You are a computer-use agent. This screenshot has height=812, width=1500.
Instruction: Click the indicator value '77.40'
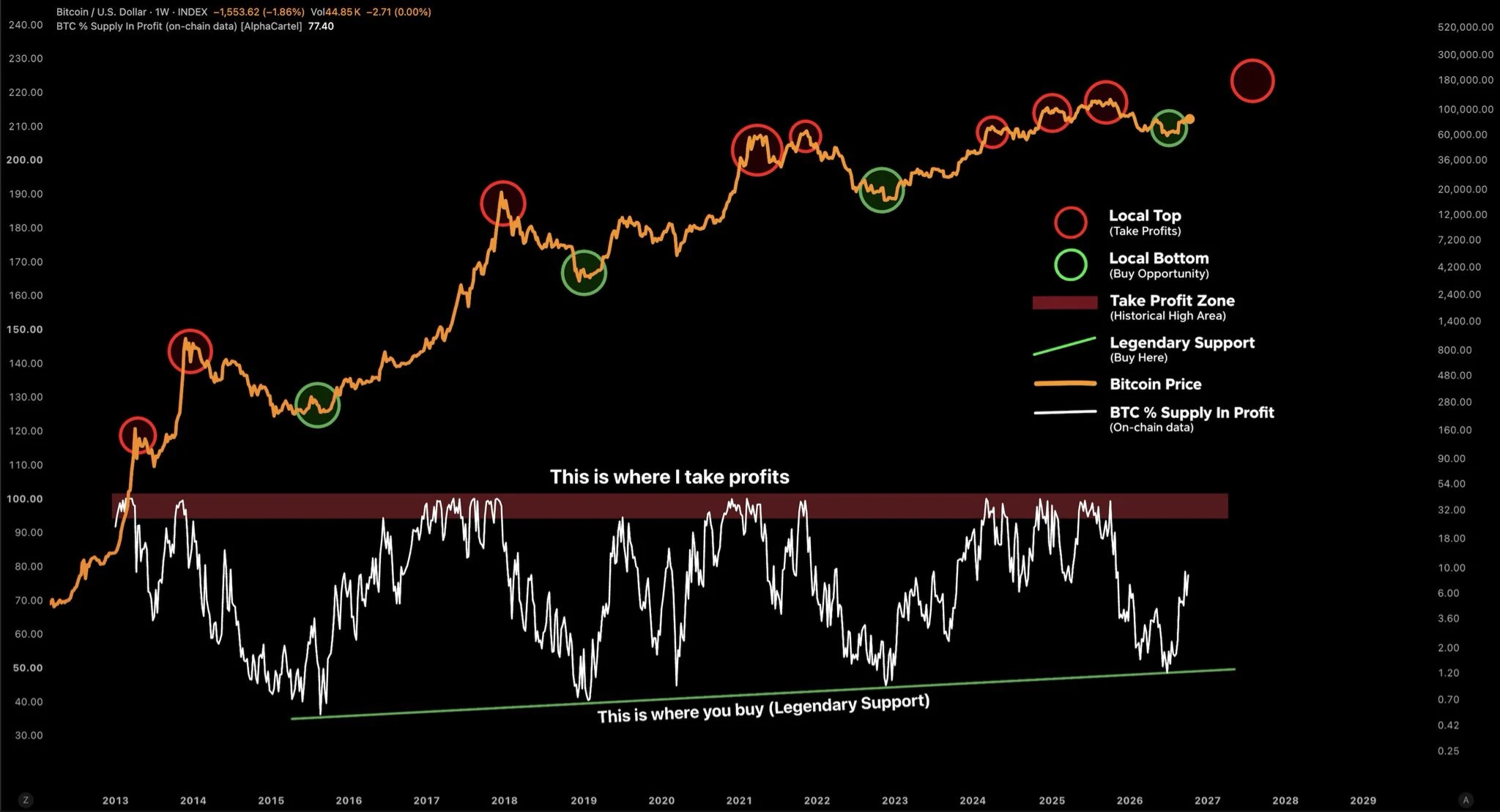tap(321, 26)
